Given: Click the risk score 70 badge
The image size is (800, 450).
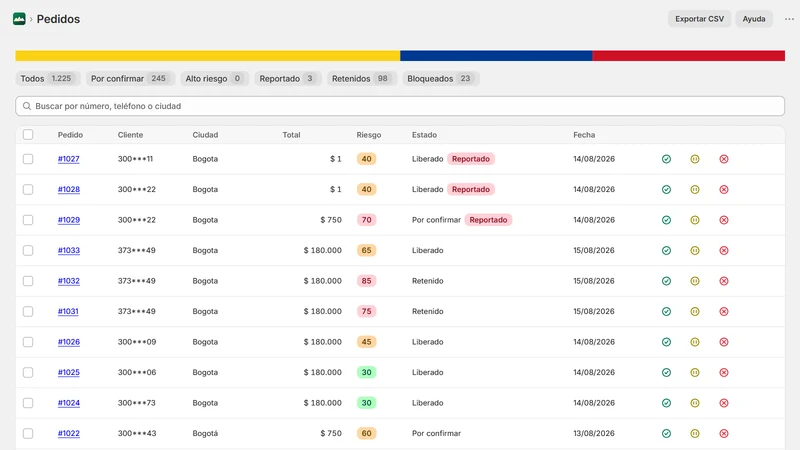Looking at the screenshot, I should click(366, 220).
